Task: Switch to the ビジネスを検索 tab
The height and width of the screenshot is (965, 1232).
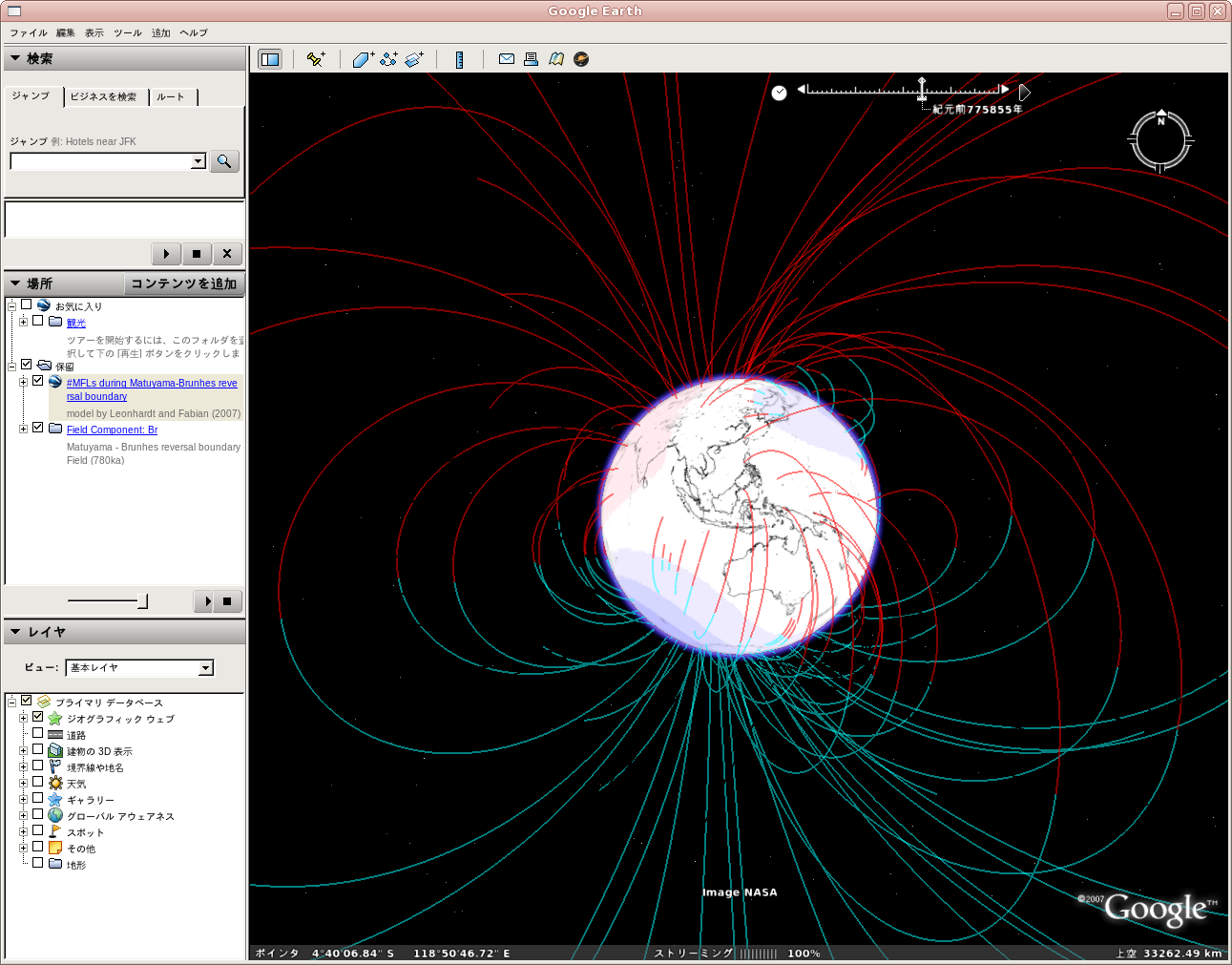Action: pos(103,96)
